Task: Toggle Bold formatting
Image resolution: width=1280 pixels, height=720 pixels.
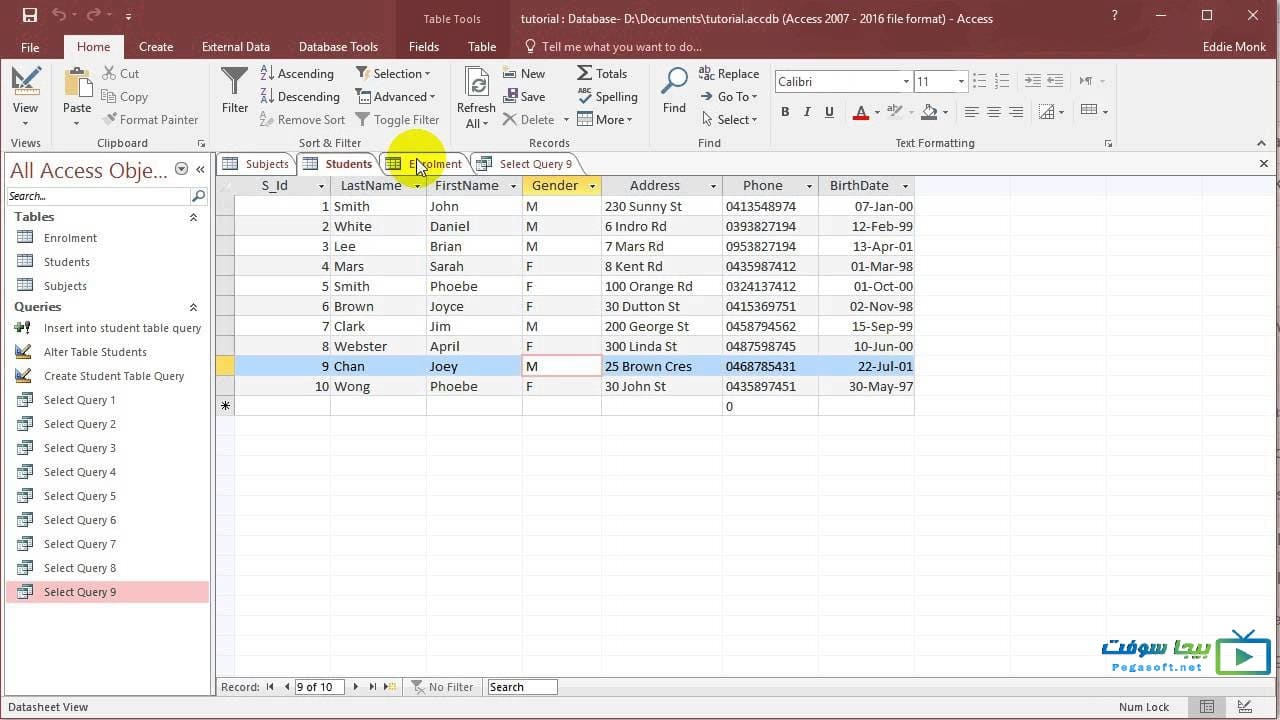Action: (x=785, y=112)
